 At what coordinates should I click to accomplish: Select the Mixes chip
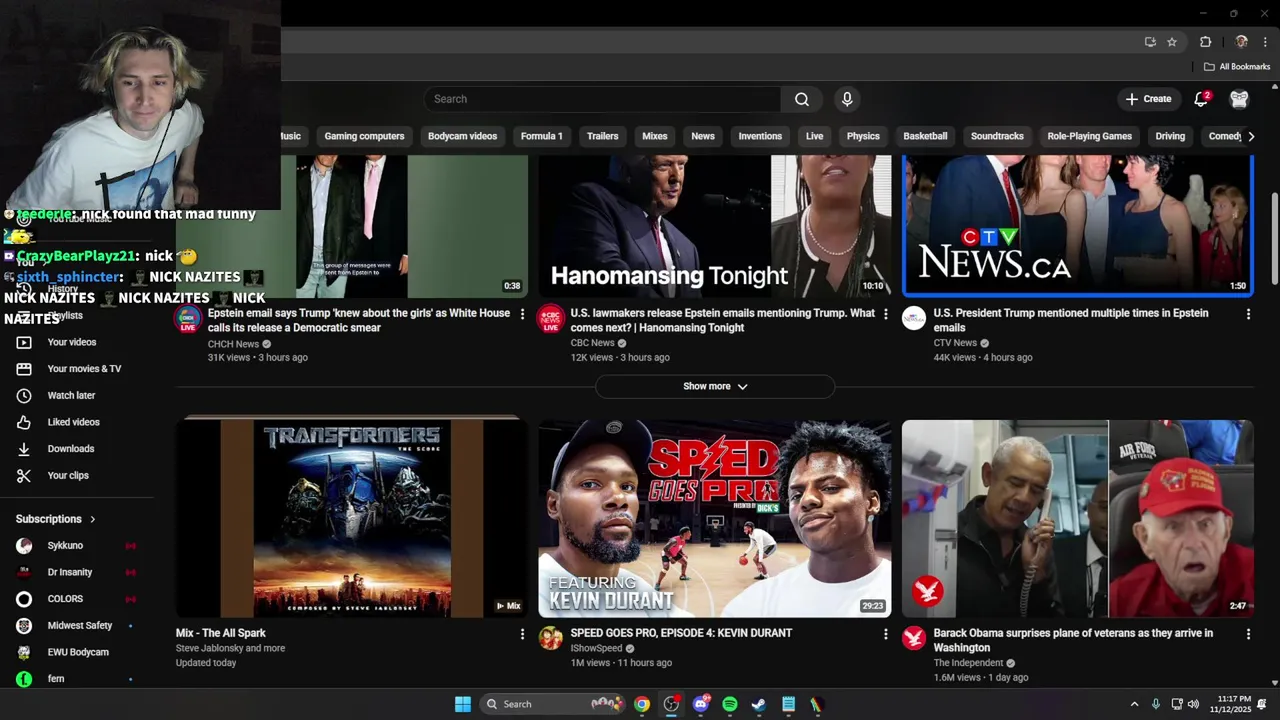point(654,136)
